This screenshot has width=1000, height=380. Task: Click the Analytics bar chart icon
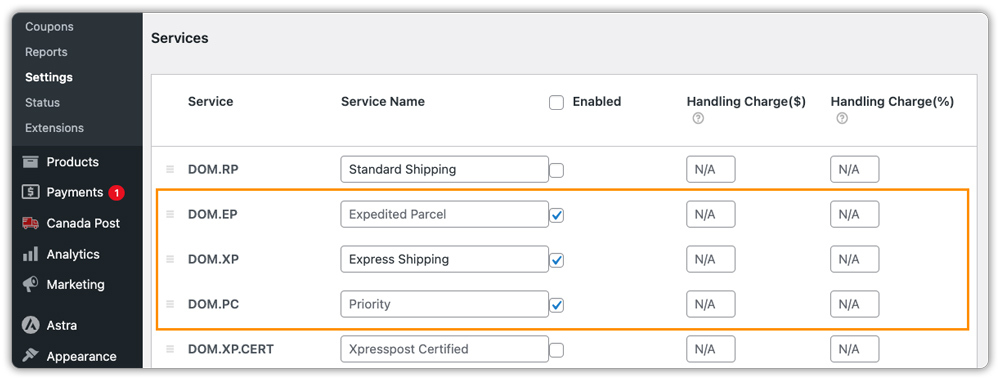coord(31,254)
